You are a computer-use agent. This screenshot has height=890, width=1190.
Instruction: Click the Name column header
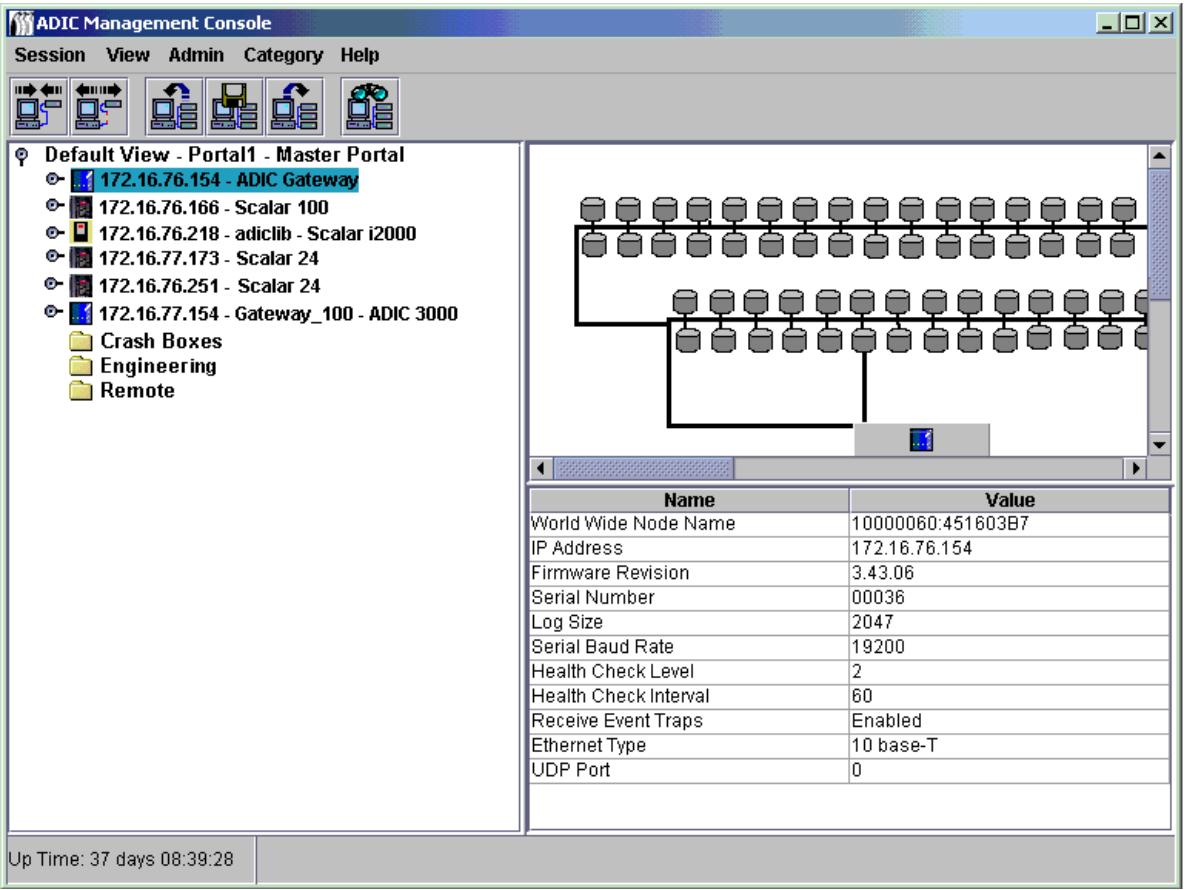[689, 500]
